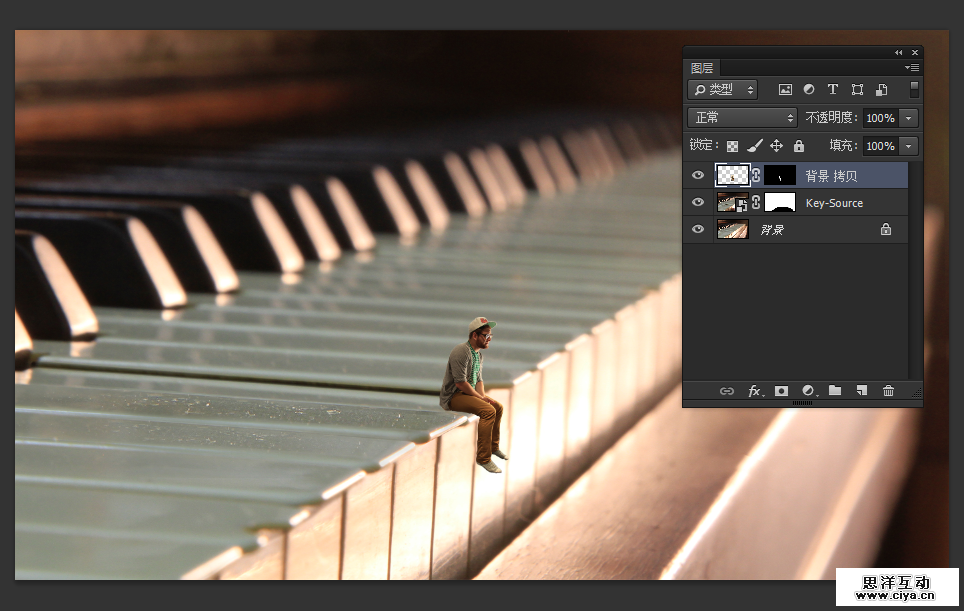Toggle visibility of Key-Source layer

click(698, 203)
